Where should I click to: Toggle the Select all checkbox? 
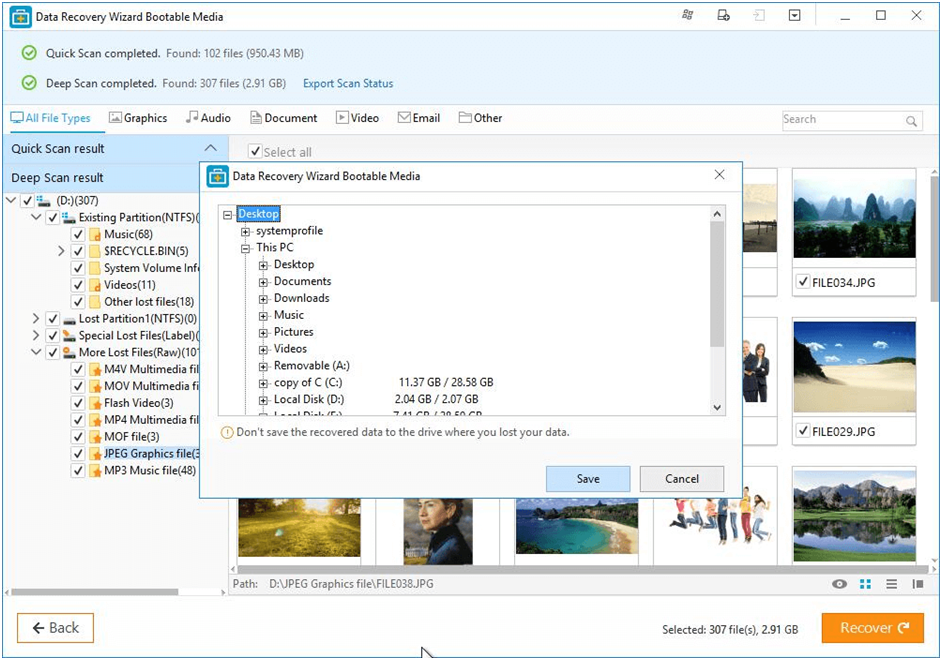255,151
